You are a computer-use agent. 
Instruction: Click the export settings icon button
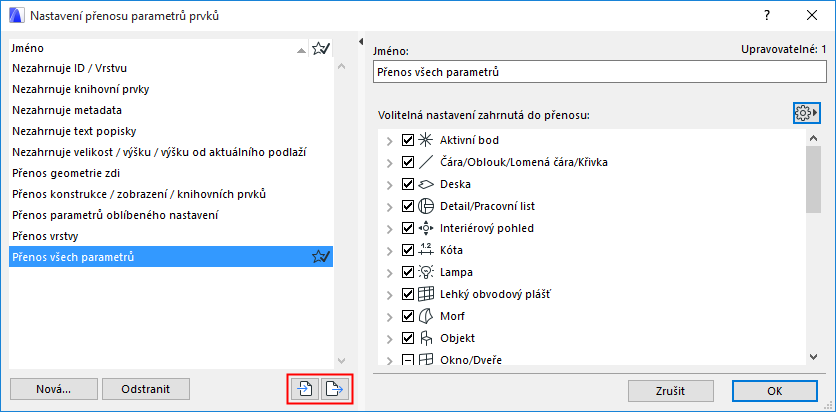(334, 389)
